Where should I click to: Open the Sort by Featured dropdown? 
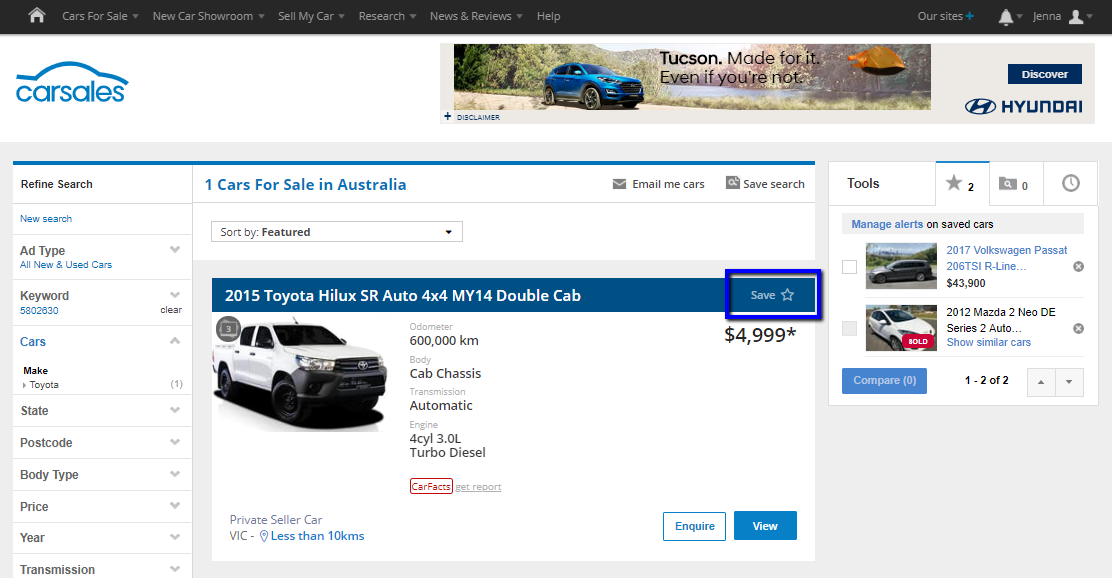pos(337,232)
